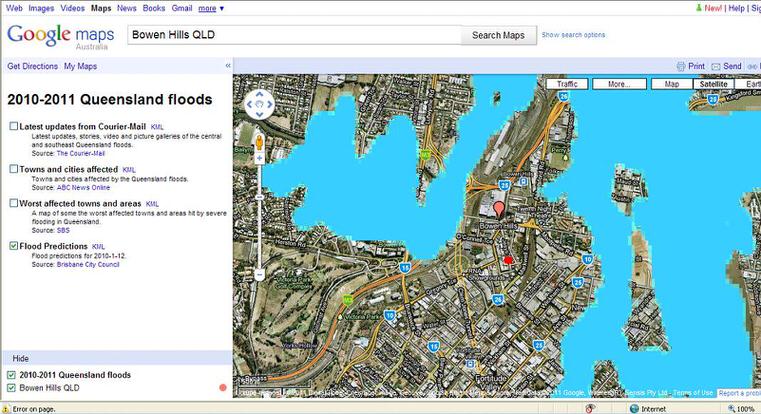
Task: Click route 10 shield at right side
Action: pyautogui.click(x=587, y=259)
